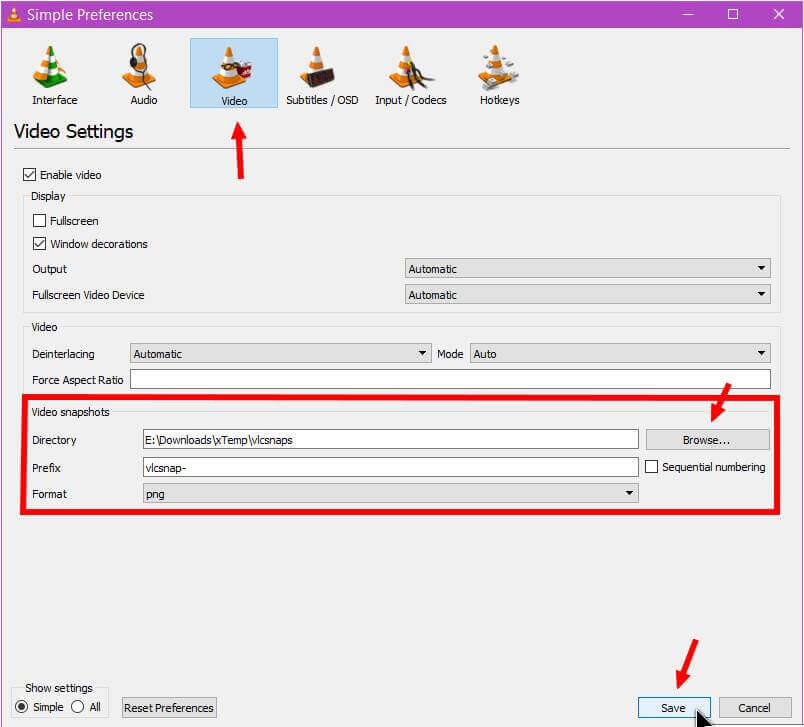804x727 pixels.
Task: Open the snapshot Format dropdown
Action: [x=390, y=494]
